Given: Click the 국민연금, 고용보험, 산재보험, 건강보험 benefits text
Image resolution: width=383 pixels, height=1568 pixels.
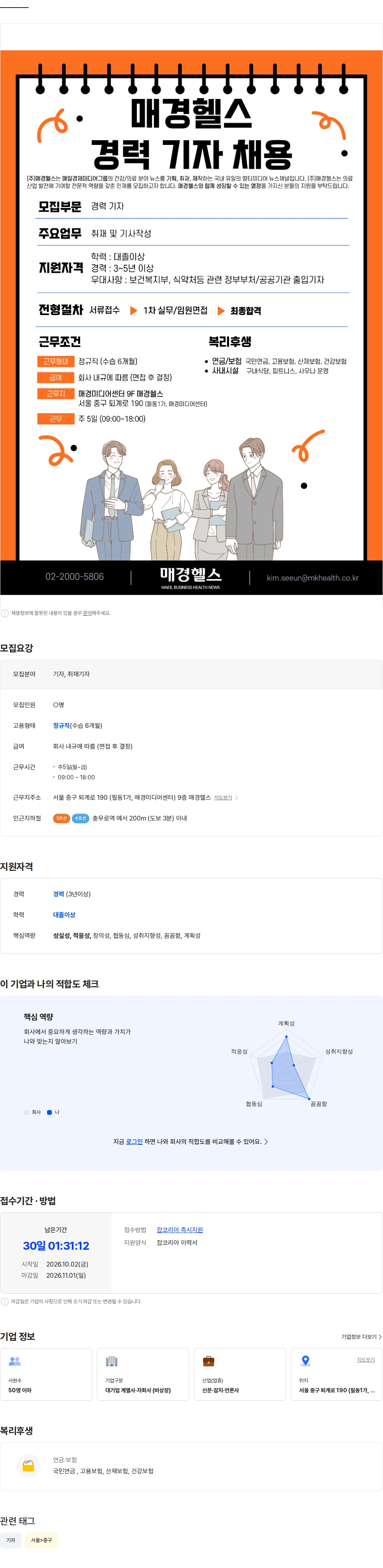Looking at the screenshot, I should (103, 1471).
